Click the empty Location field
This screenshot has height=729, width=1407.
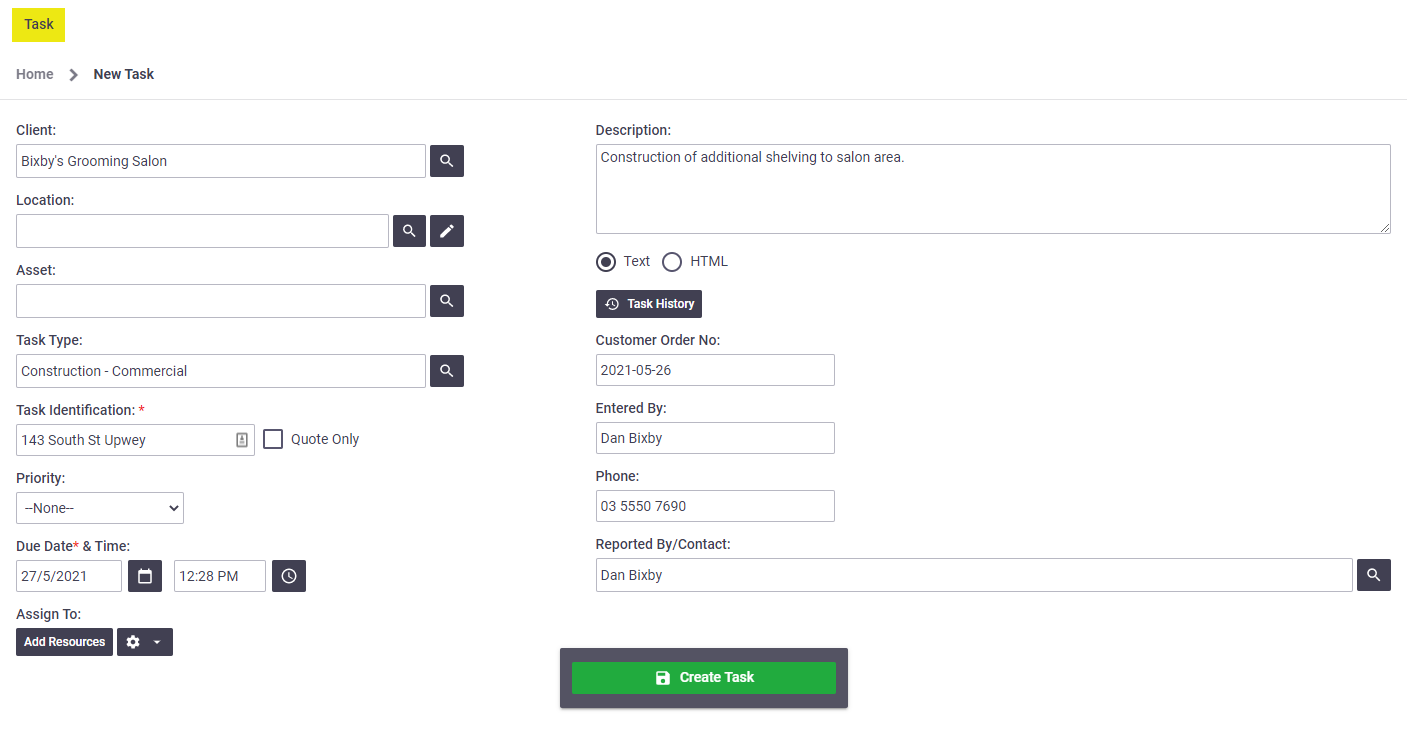coord(202,231)
